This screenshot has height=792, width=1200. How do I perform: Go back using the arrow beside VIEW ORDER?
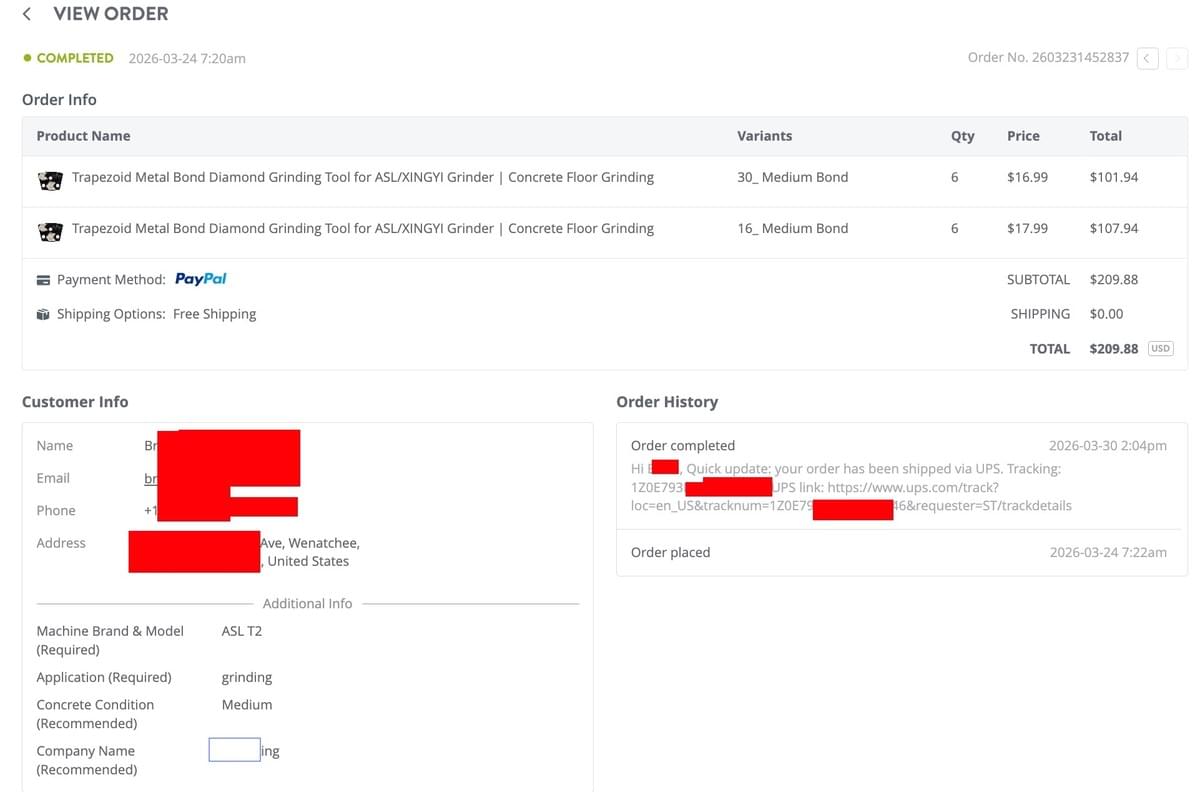27,14
